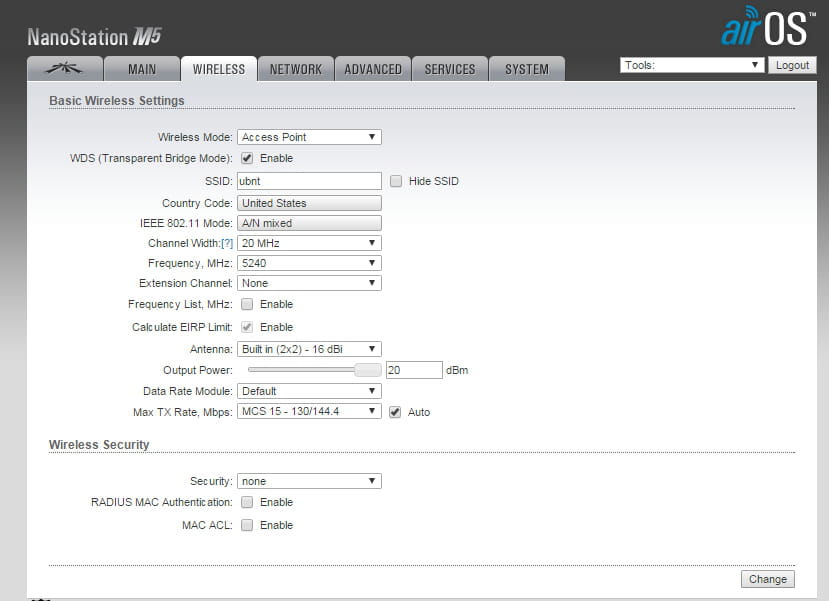Screen dimensions: 829x601
Task: Open the Extension Channel dropdown
Action: [309, 283]
